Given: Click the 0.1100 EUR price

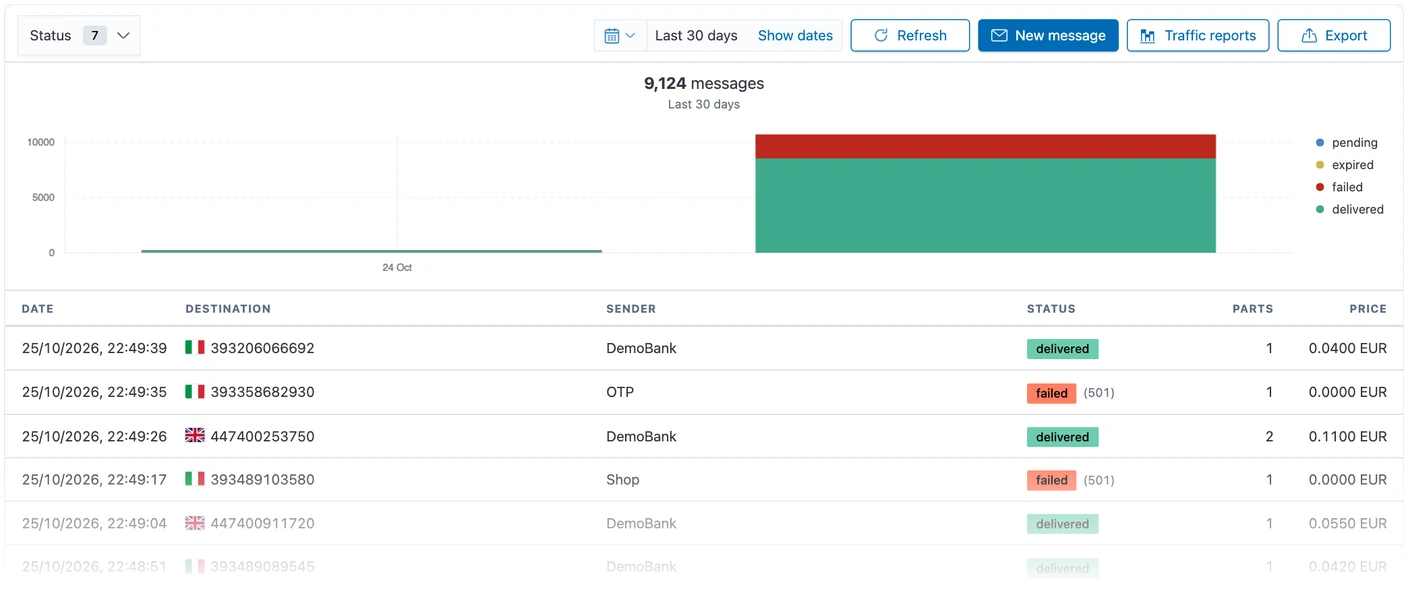Looking at the screenshot, I should tap(1347, 436).
